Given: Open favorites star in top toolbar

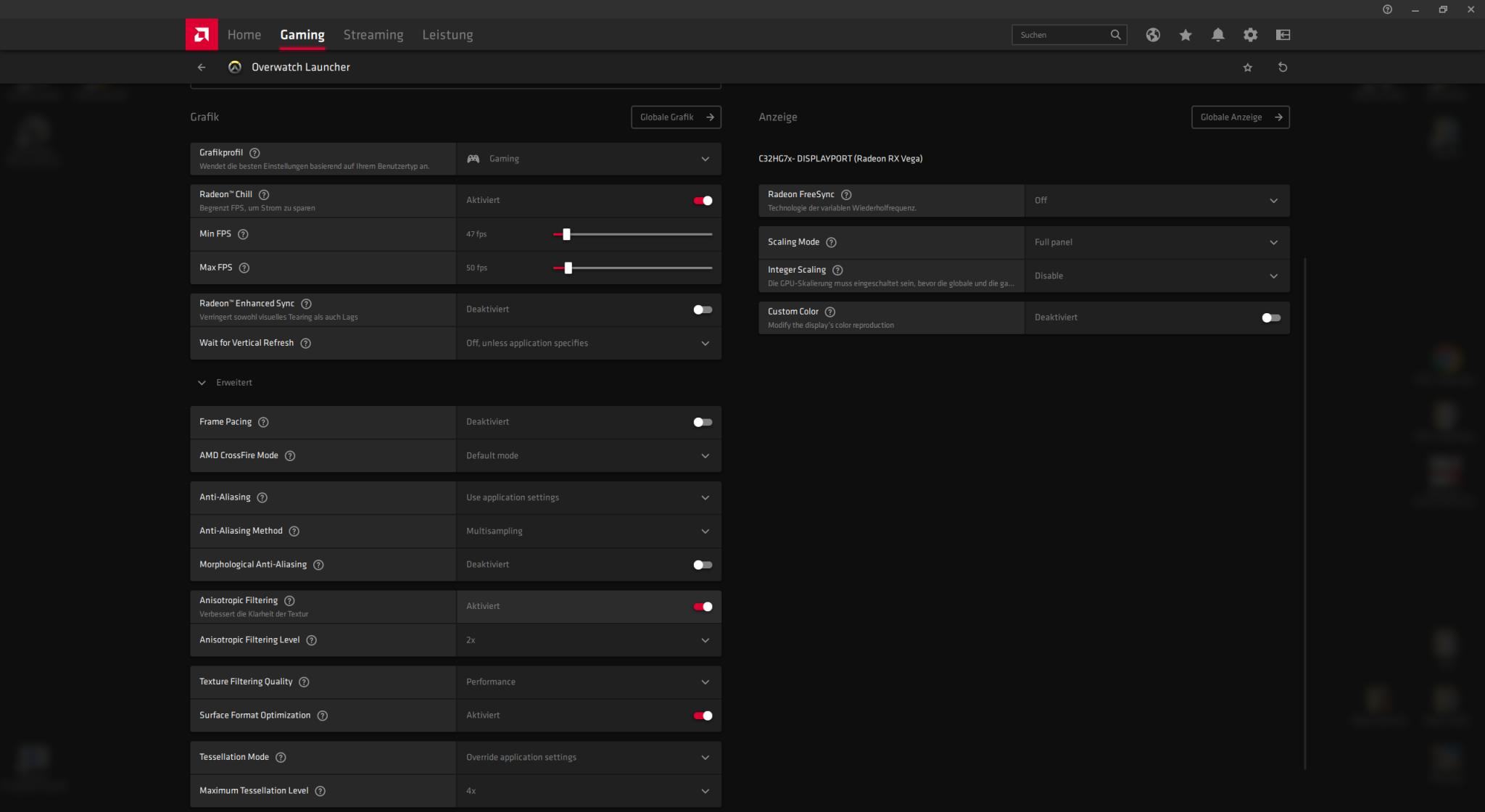Looking at the screenshot, I should [x=1186, y=35].
